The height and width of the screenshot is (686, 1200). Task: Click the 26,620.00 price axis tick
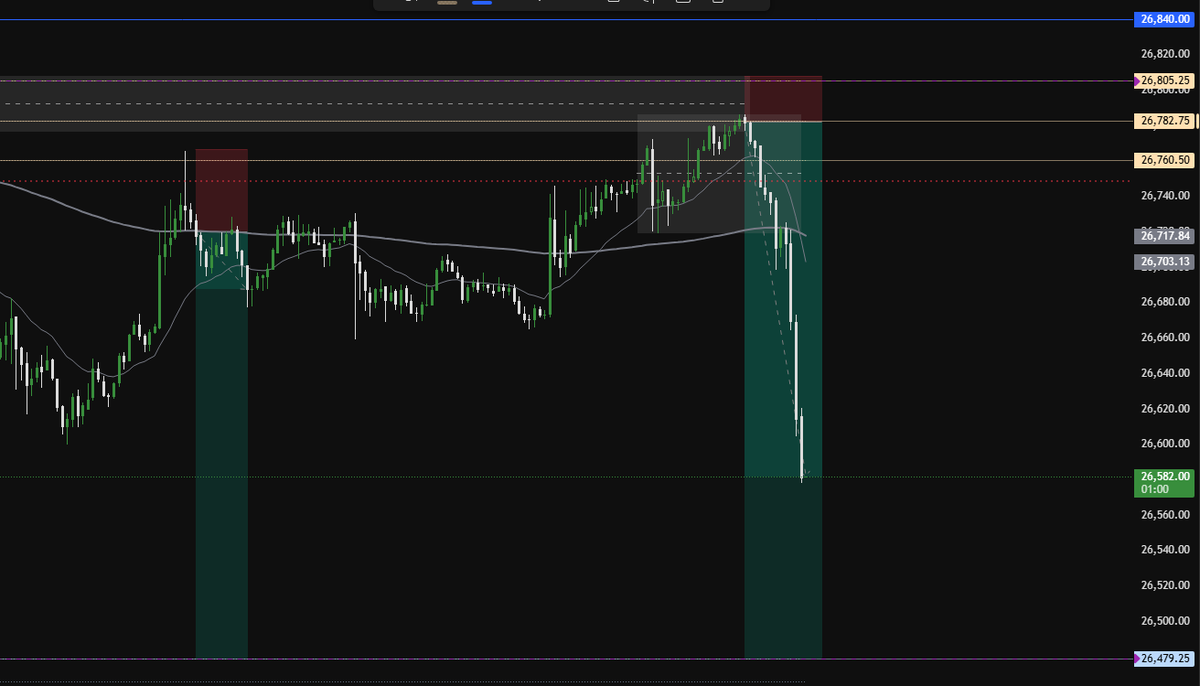(1165, 409)
